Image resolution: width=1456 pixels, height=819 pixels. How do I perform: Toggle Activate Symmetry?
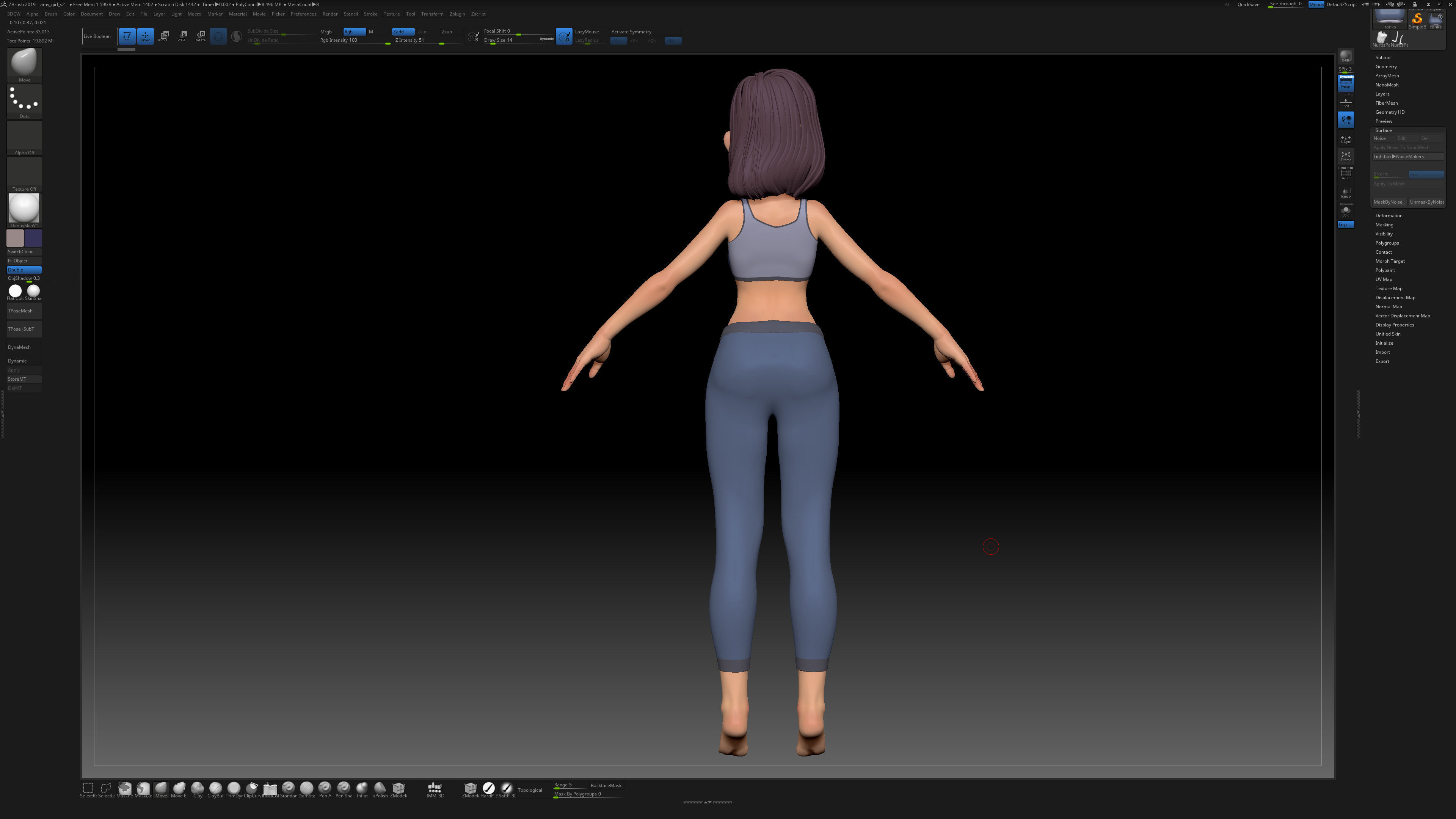631,31
